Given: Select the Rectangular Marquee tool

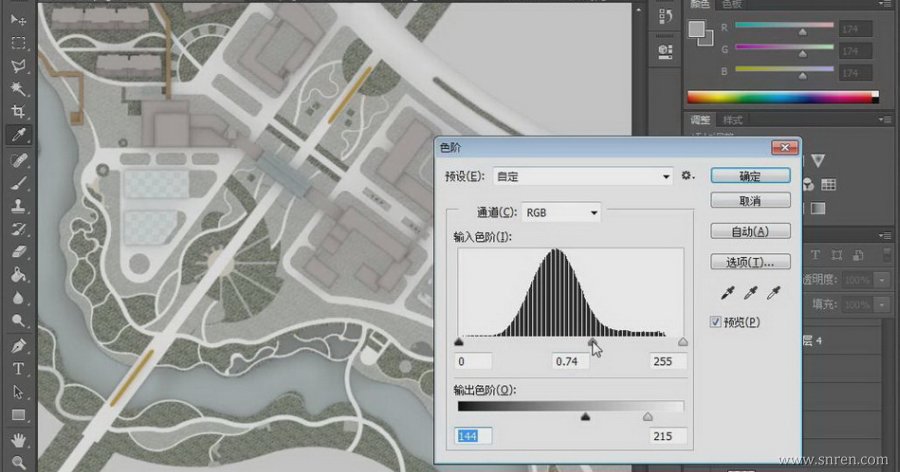Looking at the screenshot, I should tap(18, 43).
